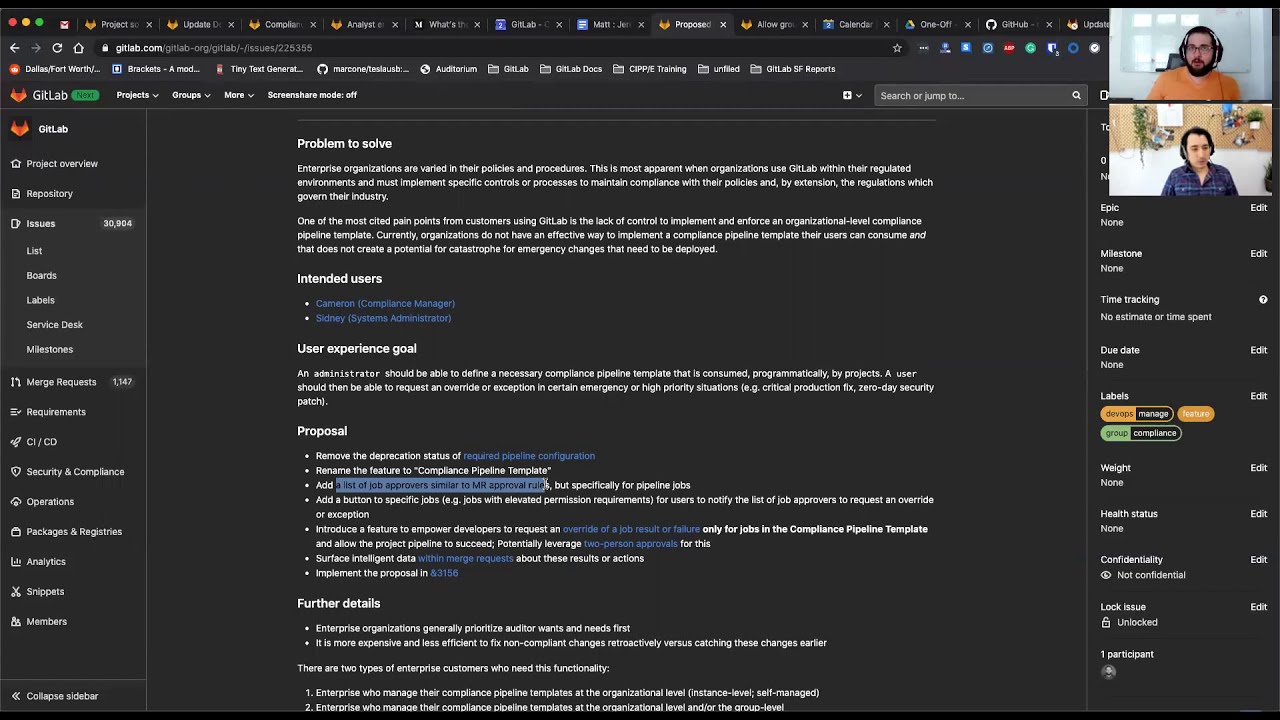Image resolution: width=1280 pixels, height=720 pixels.
Task: Open the Cameron (Compliance Manager) link
Action: 385,304
